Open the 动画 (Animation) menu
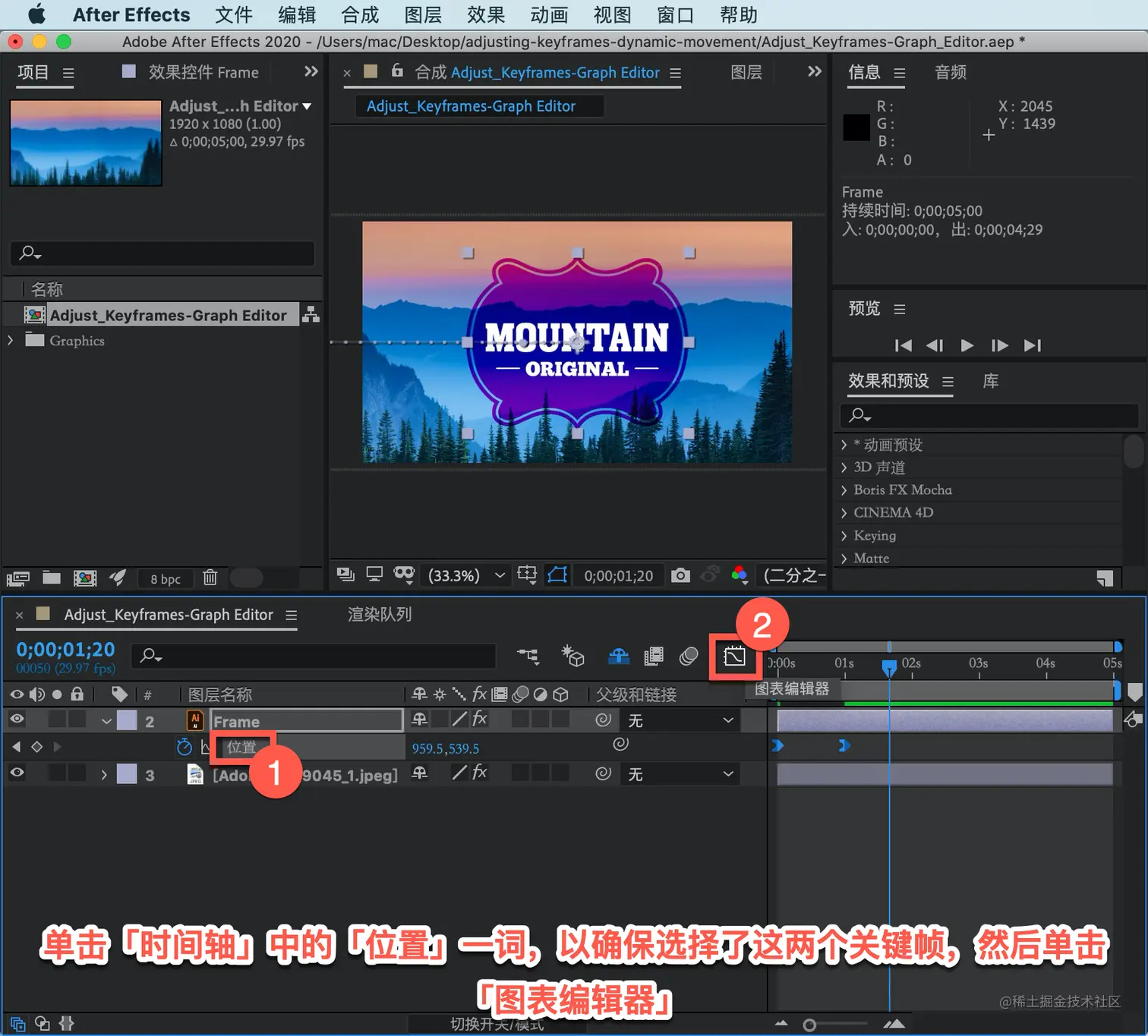The height and width of the screenshot is (1036, 1148). click(x=549, y=15)
